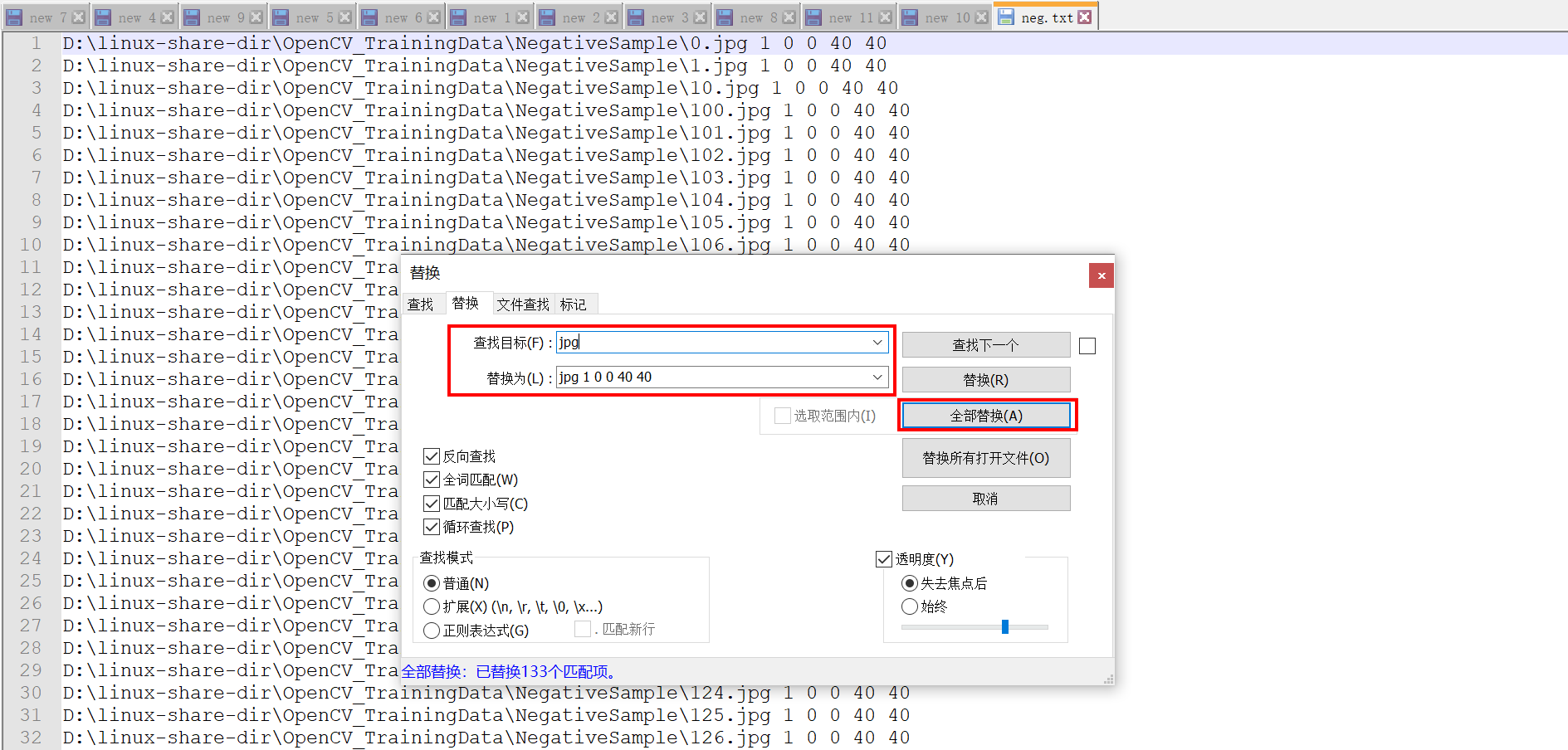
Task: Click the 取消 button
Action: click(x=986, y=499)
